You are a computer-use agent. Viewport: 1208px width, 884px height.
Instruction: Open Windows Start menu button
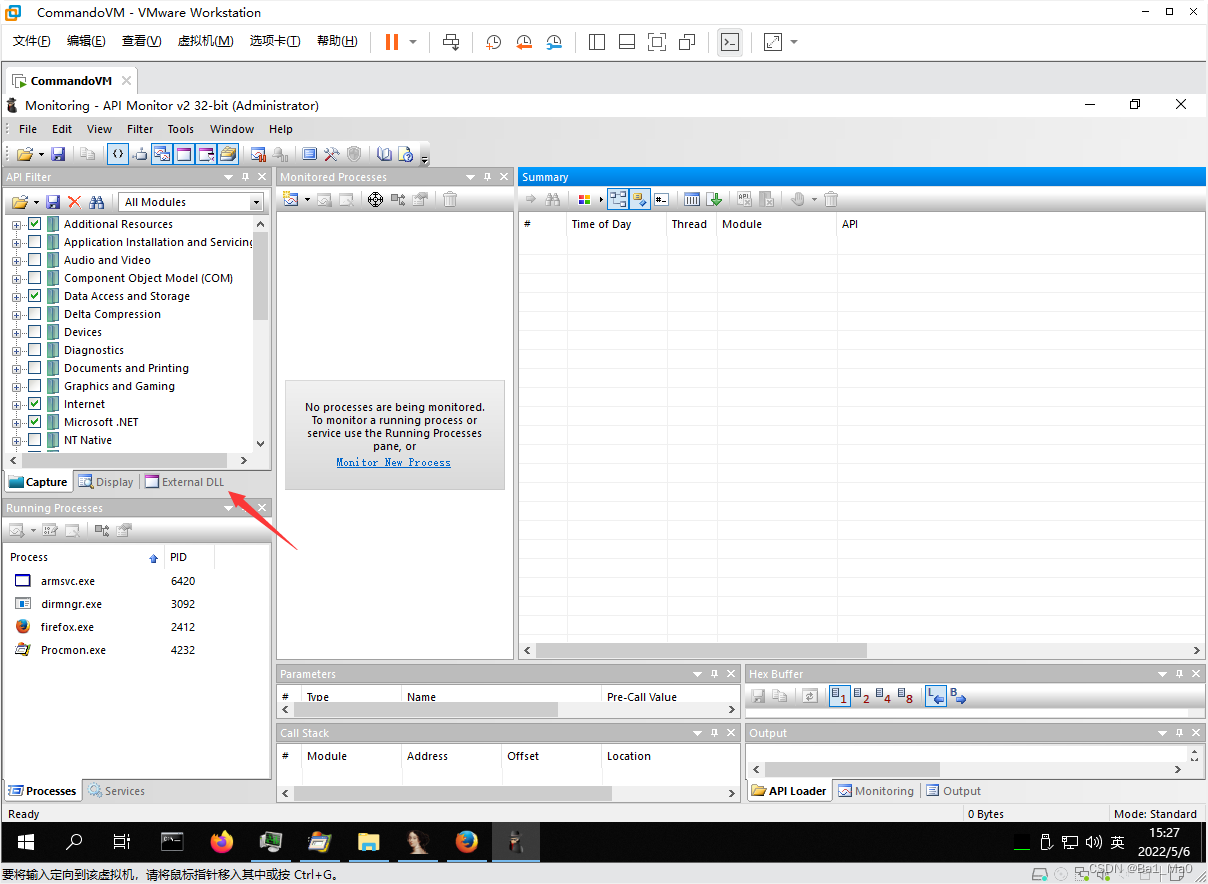click(x=25, y=842)
